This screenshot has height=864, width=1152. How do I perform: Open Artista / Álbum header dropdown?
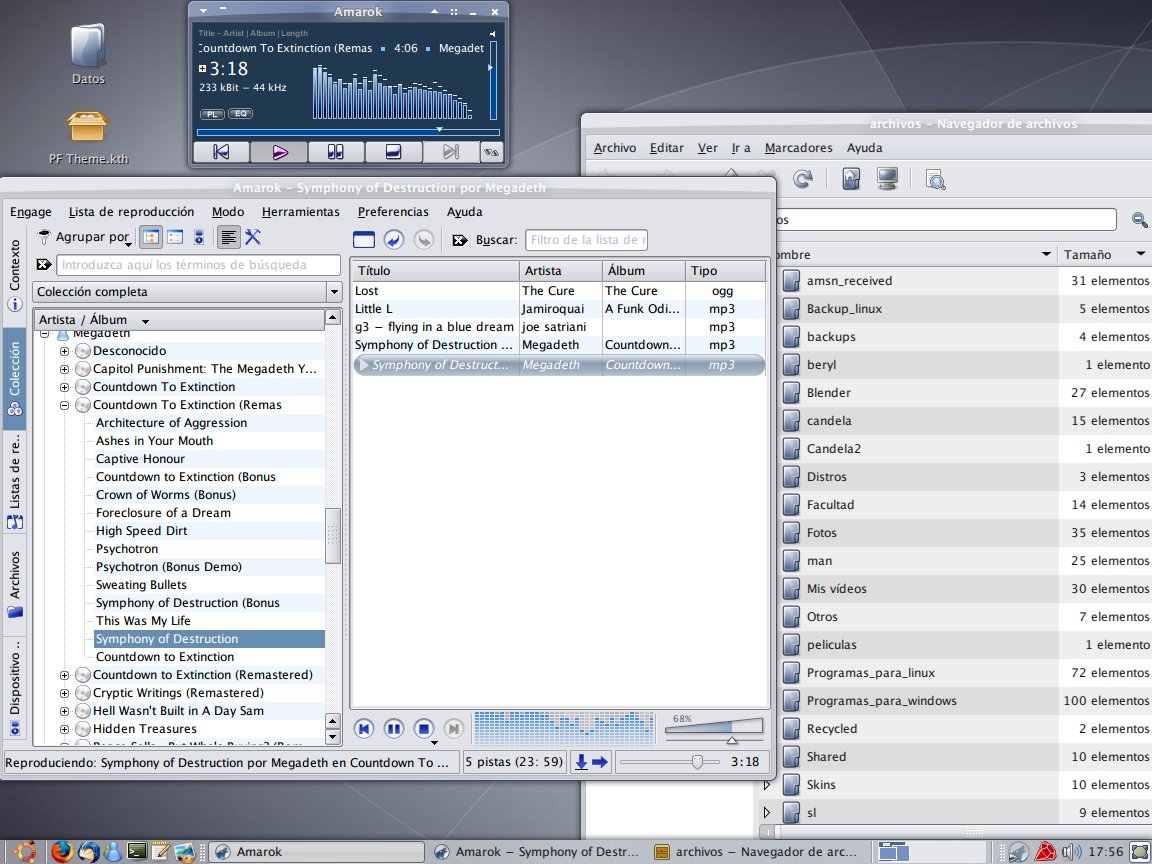tap(179, 320)
